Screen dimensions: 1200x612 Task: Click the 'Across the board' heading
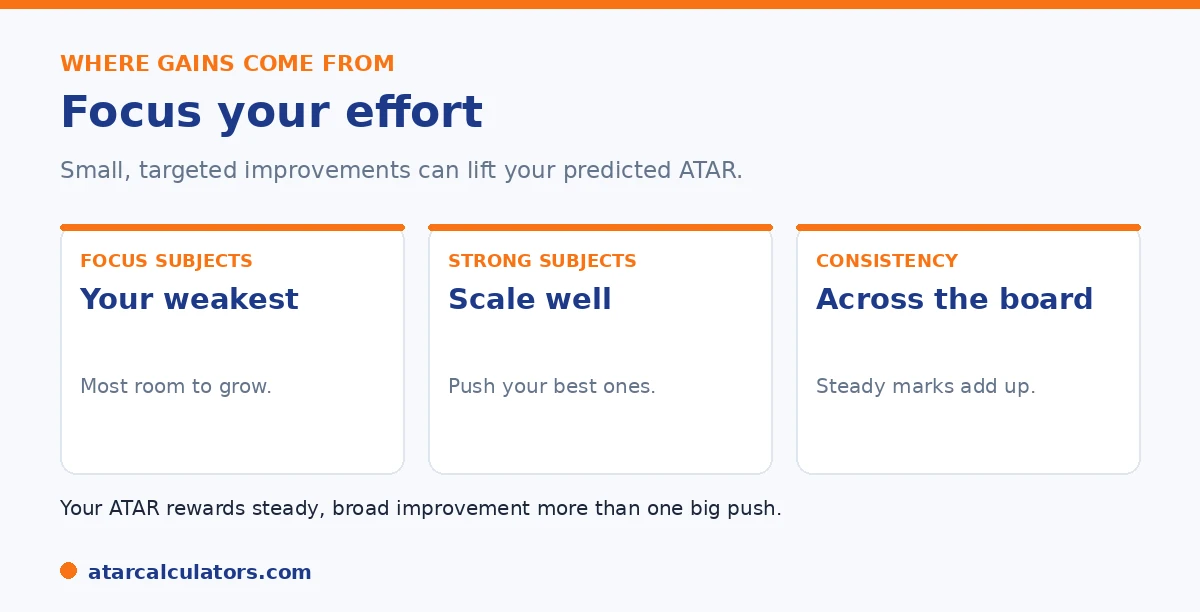[955, 299]
